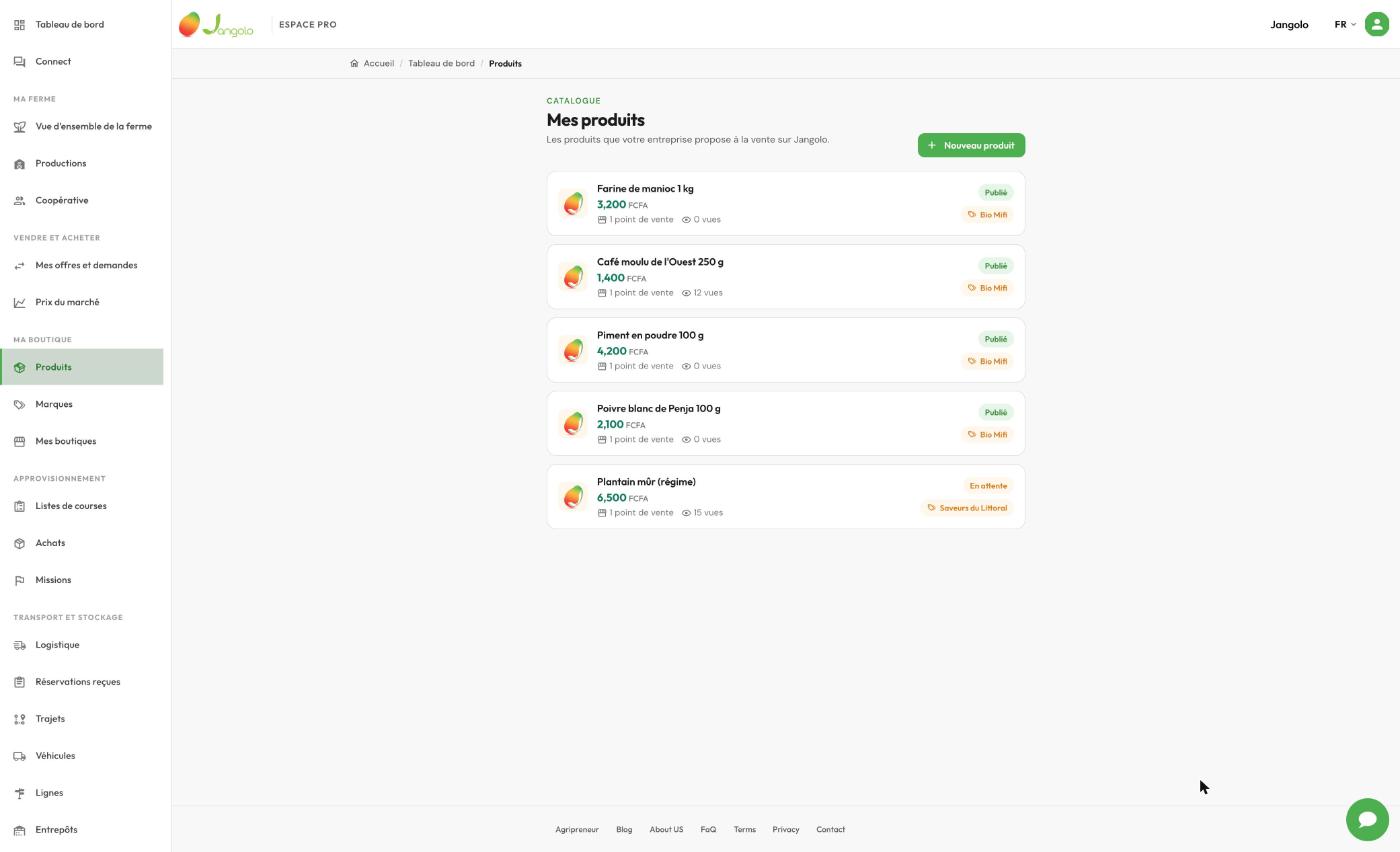Open the Agripreneur footer link
The height and width of the screenshot is (852, 1400).
click(x=577, y=830)
